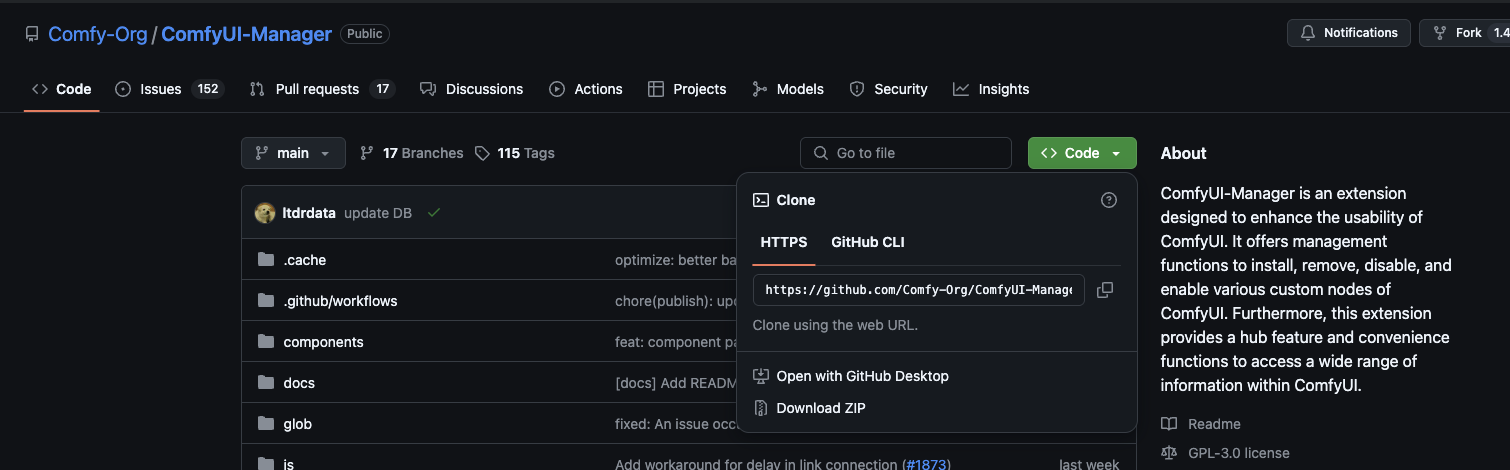Open the update DB commit message

point(378,213)
